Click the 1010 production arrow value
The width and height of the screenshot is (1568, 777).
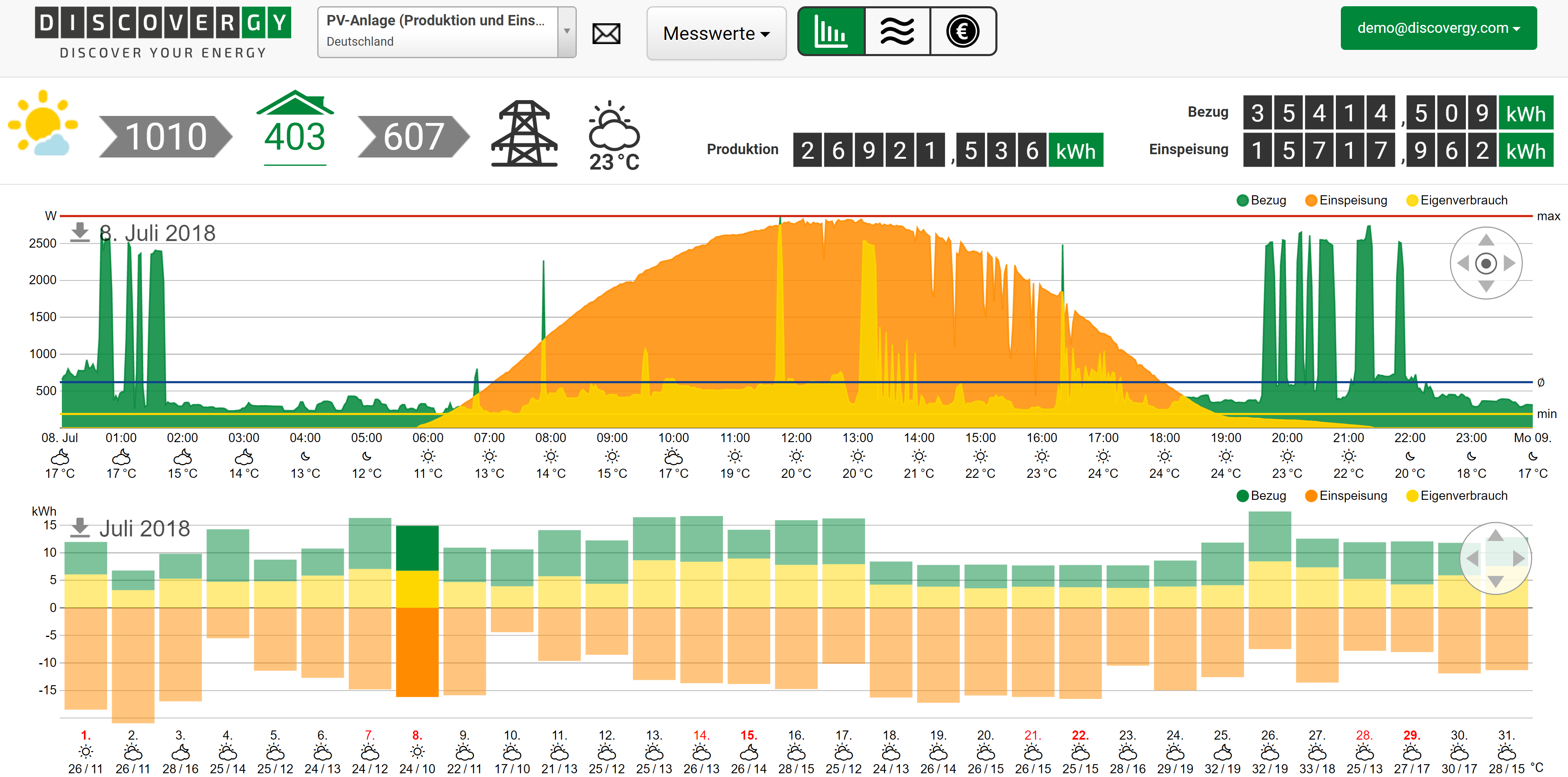(166, 136)
